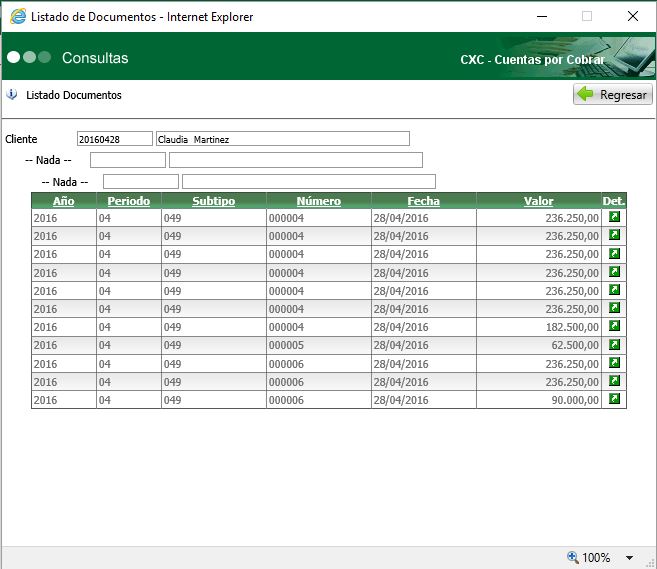Click the info icon beside Listado Documentos
The image size is (657, 569).
pyautogui.click(x=12, y=94)
